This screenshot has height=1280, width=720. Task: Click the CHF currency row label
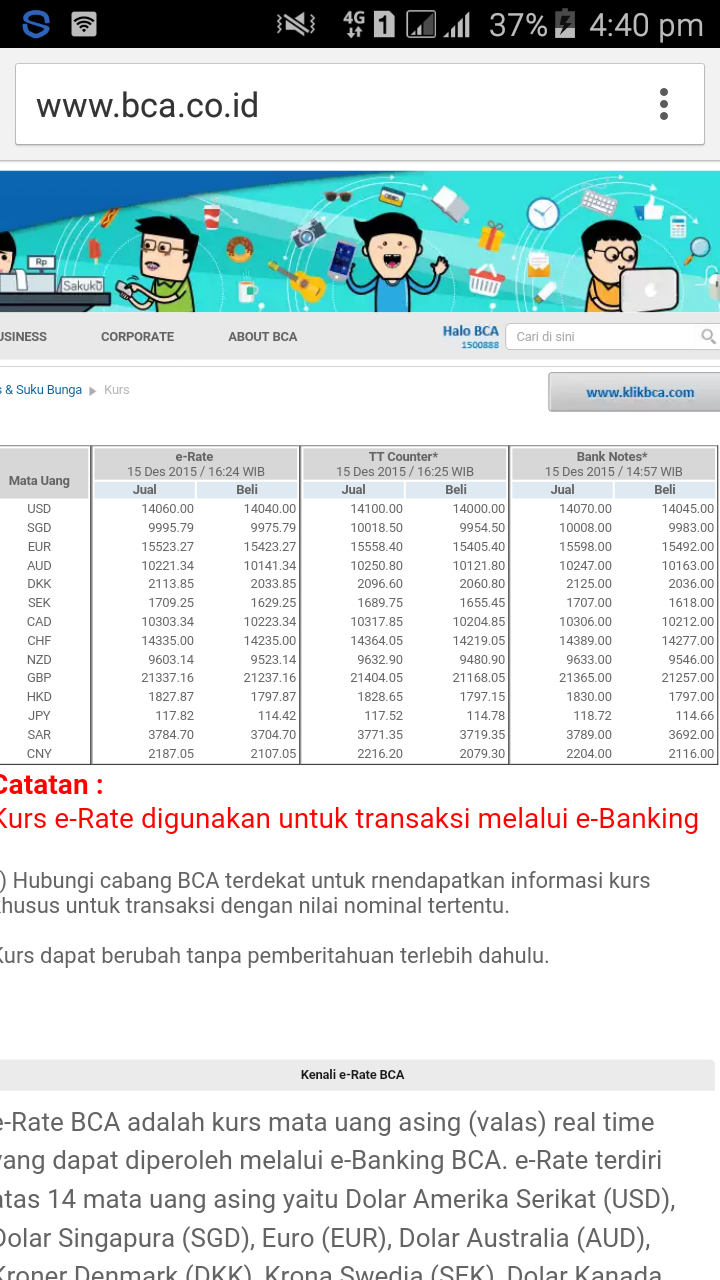pos(39,641)
